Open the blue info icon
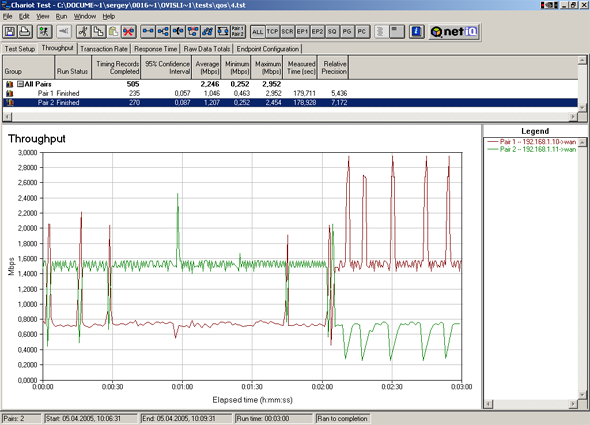The height and width of the screenshot is (425, 590). pyautogui.click(x=417, y=32)
